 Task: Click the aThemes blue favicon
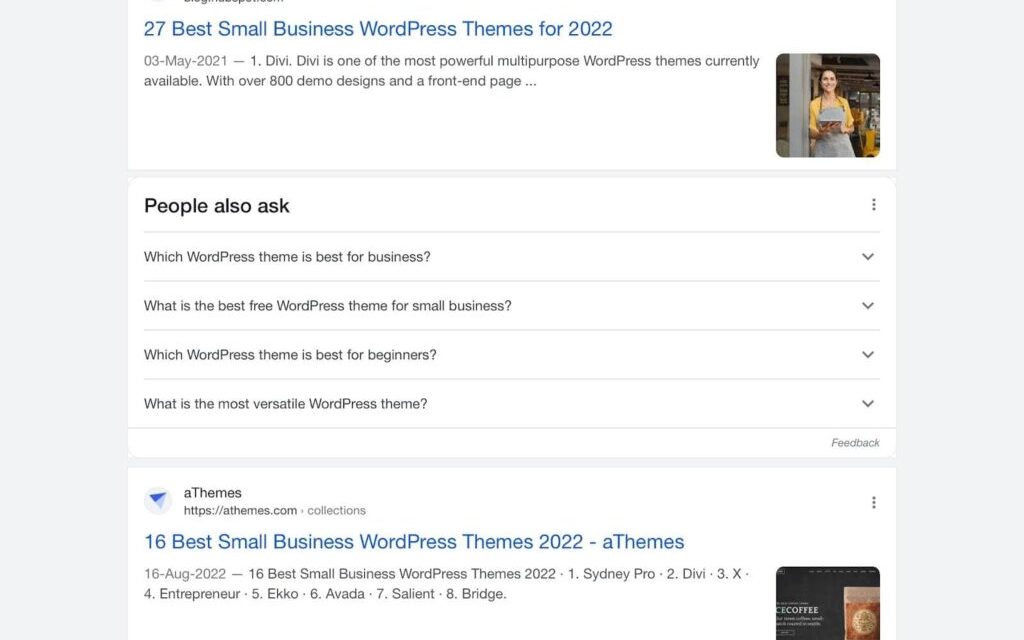[x=158, y=500]
